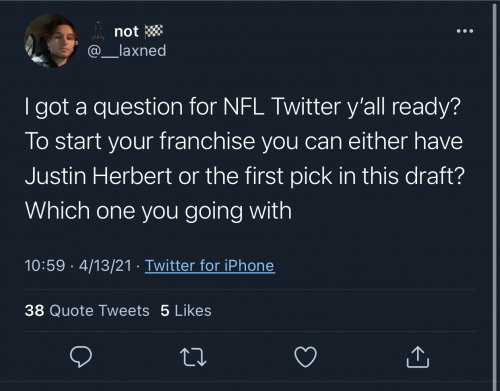Click the chess piece emoji beside name
The image size is (500, 391).
[97, 31]
